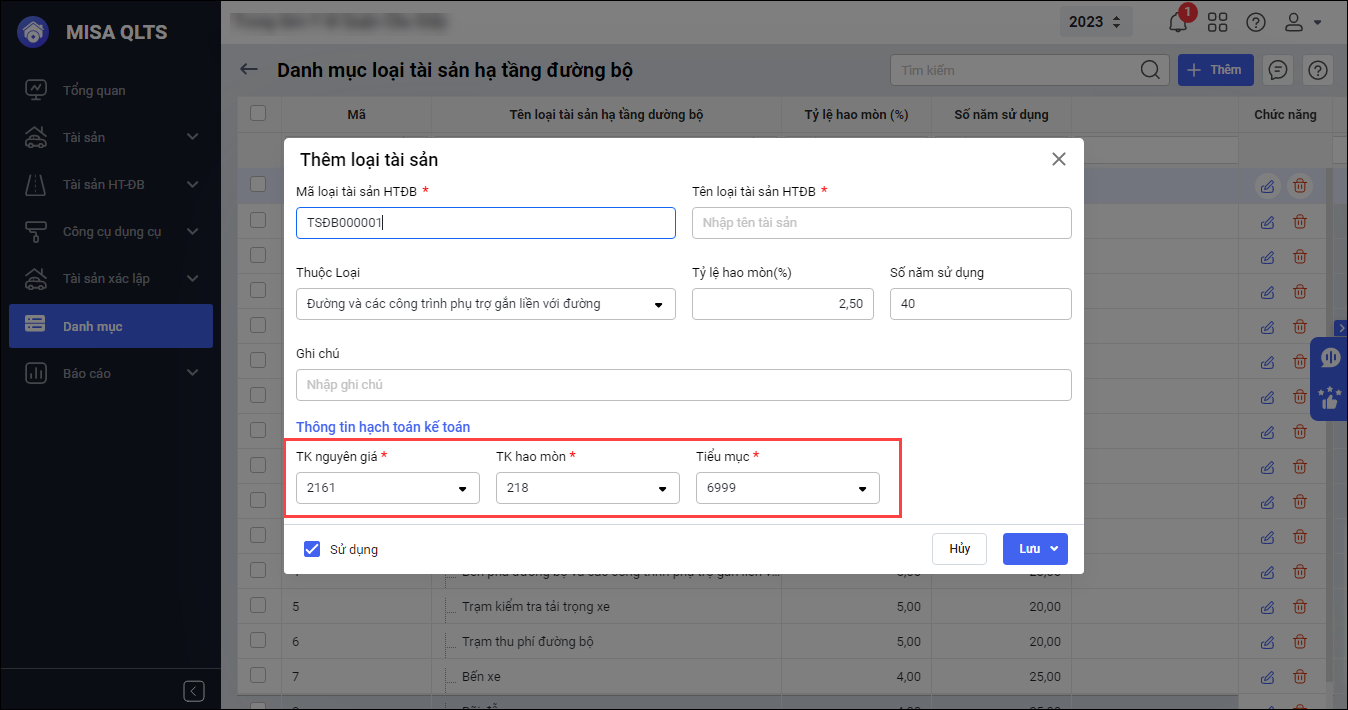This screenshot has height=710, width=1348.
Task: Tick the select-all checkbox in table header
Action: tap(258, 114)
